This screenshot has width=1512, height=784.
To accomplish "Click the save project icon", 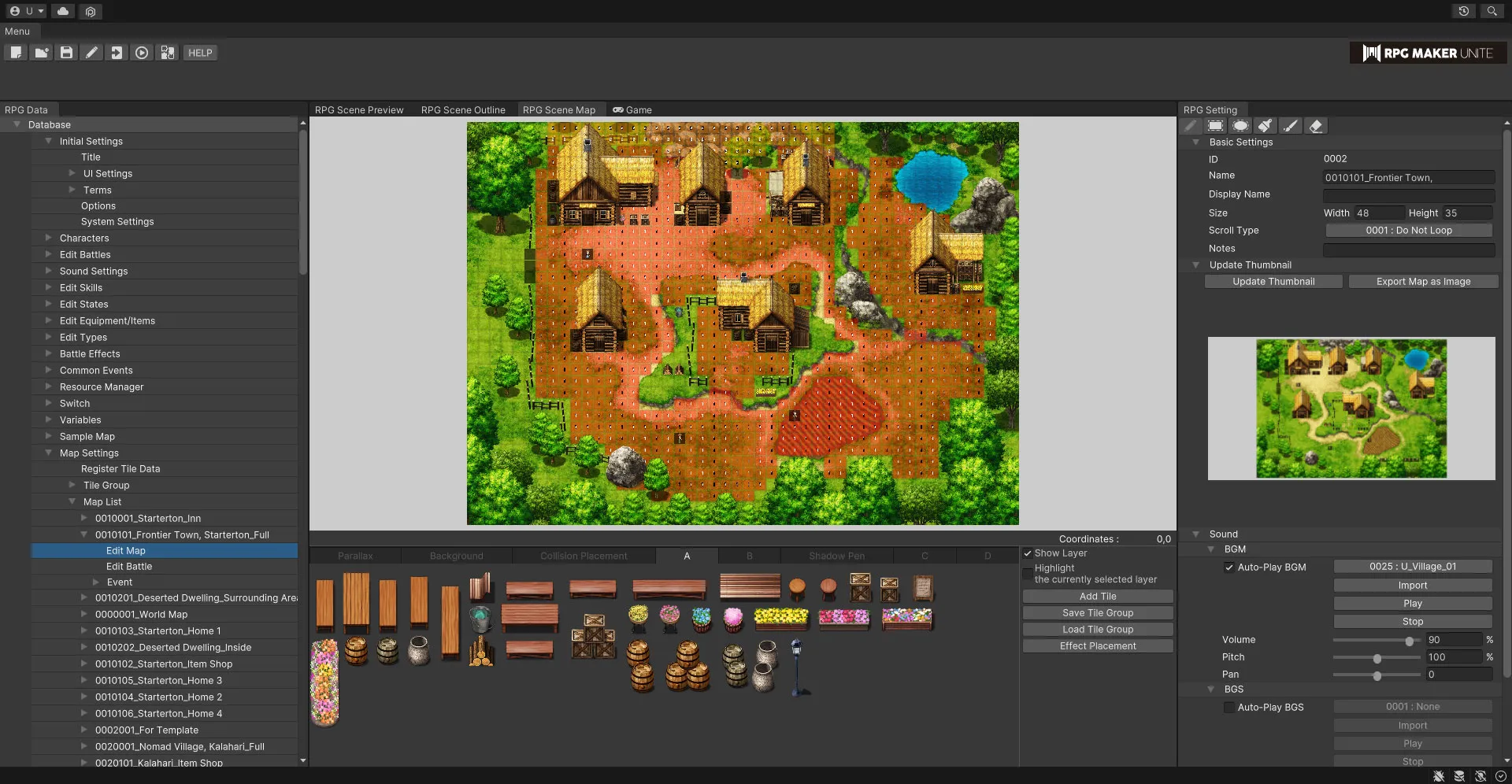I will pos(67,53).
